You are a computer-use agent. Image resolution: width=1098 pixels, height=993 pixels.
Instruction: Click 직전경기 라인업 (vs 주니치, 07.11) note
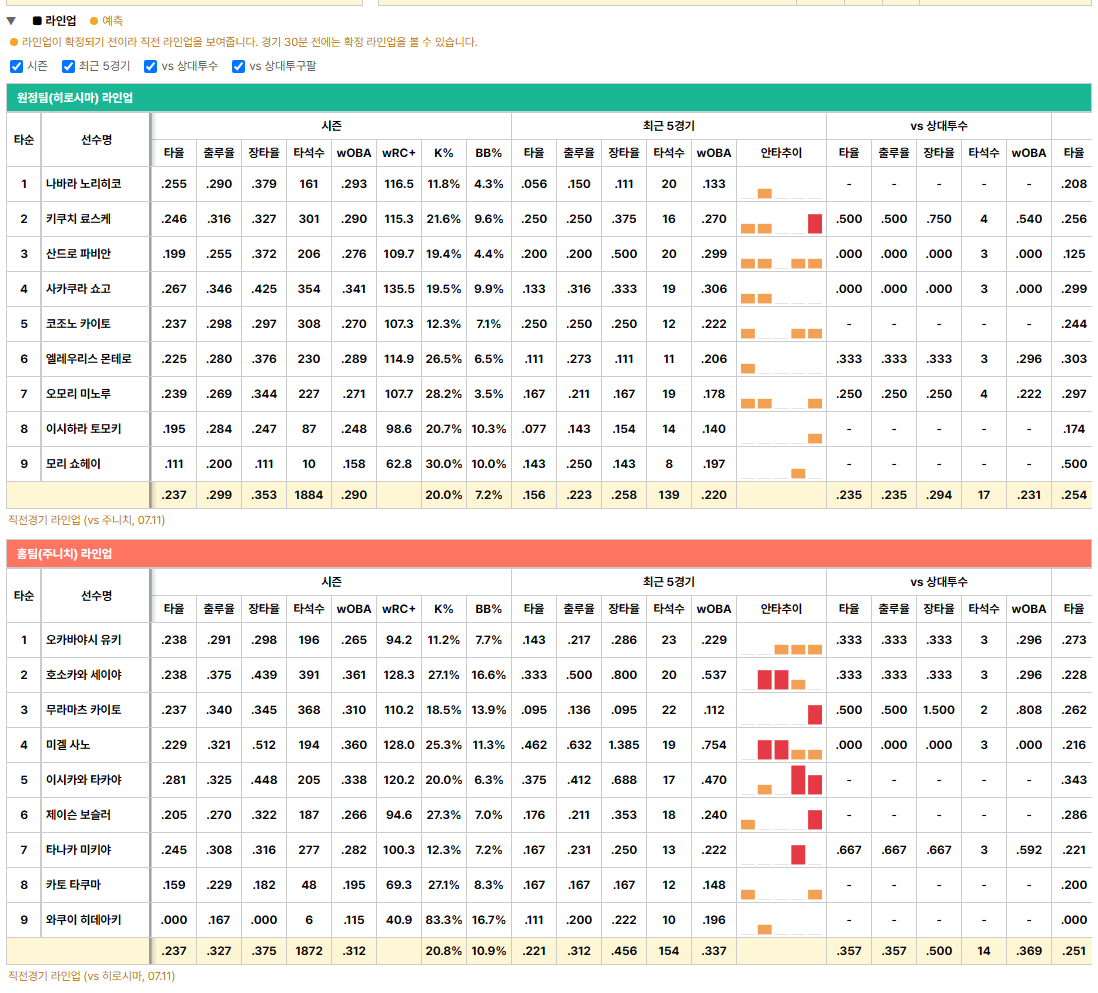coord(86,520)
